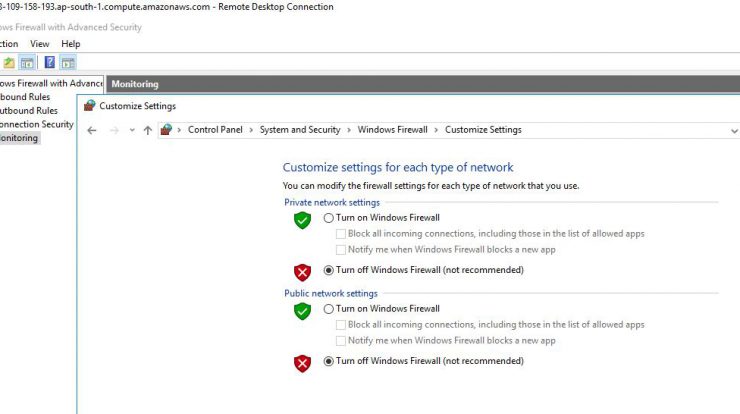Click red shield icon under Public network settings
The width and height of the screenshot is (740, 414).
tap(303, 363)
